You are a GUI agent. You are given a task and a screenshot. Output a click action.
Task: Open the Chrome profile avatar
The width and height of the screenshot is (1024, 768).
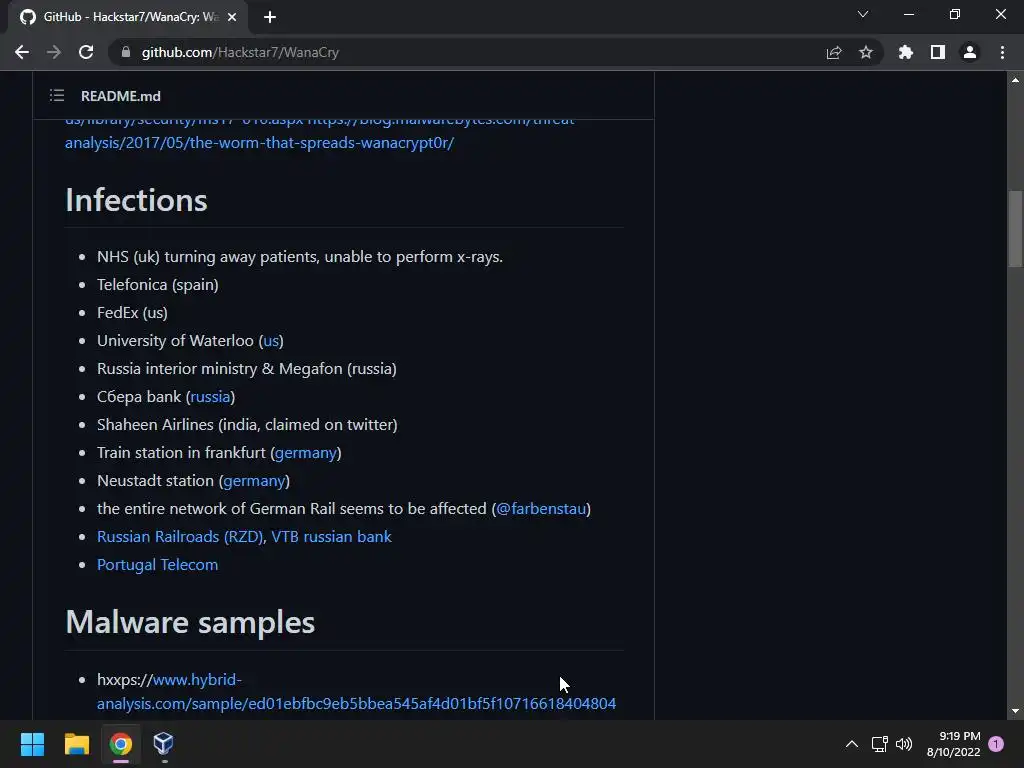click(970, 52)
